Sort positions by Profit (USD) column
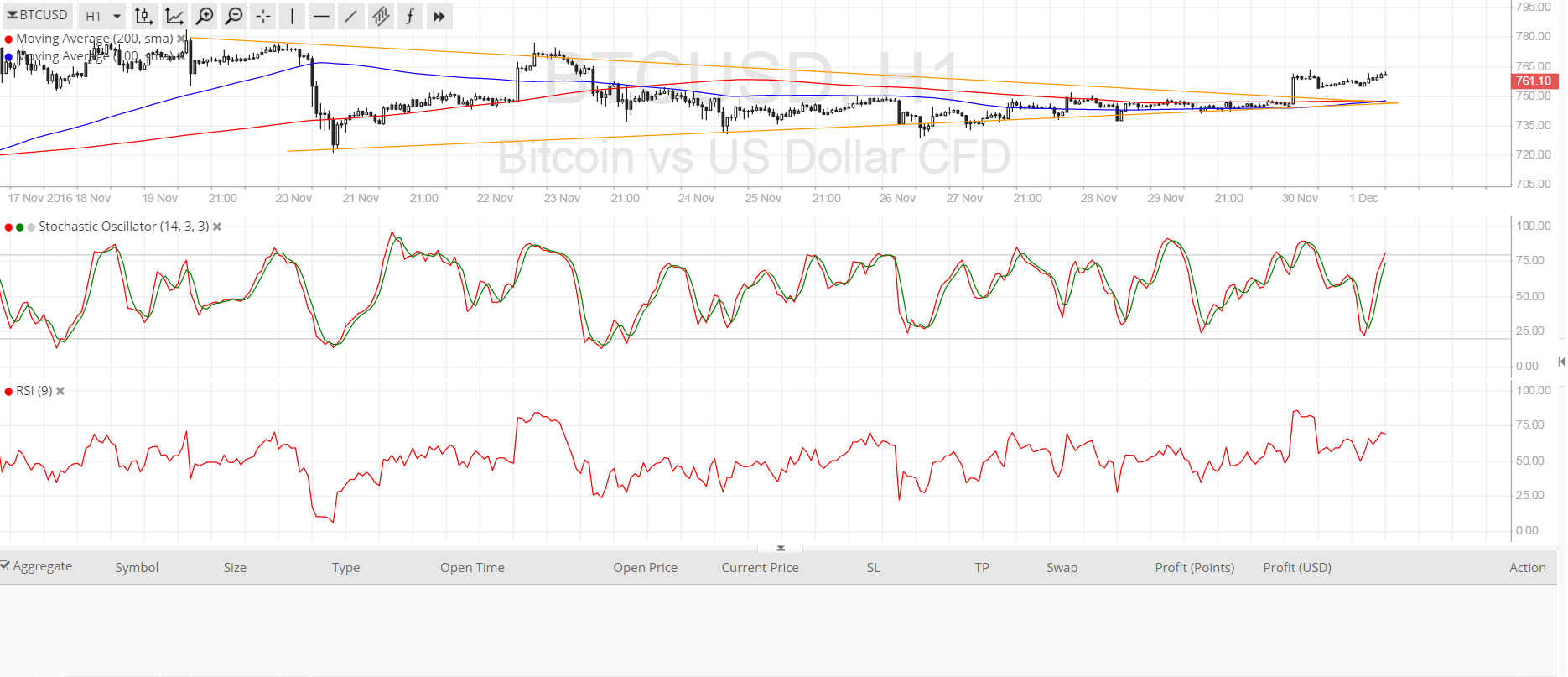Screen dimensions: 1568x677 1296,568
